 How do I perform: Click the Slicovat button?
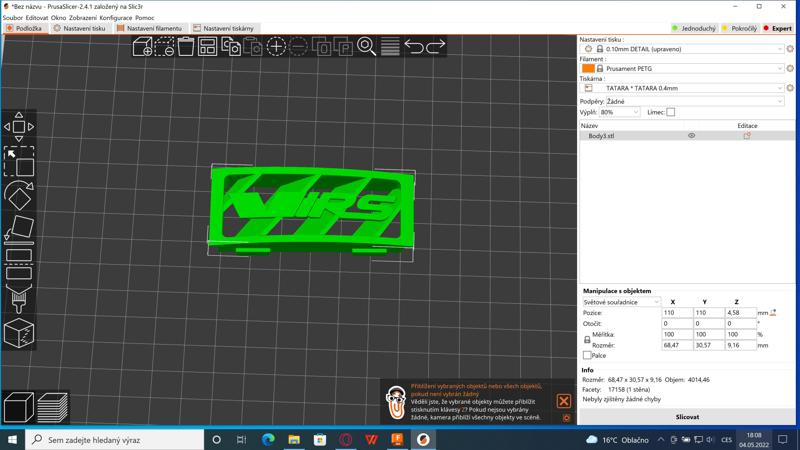[687, 417]
